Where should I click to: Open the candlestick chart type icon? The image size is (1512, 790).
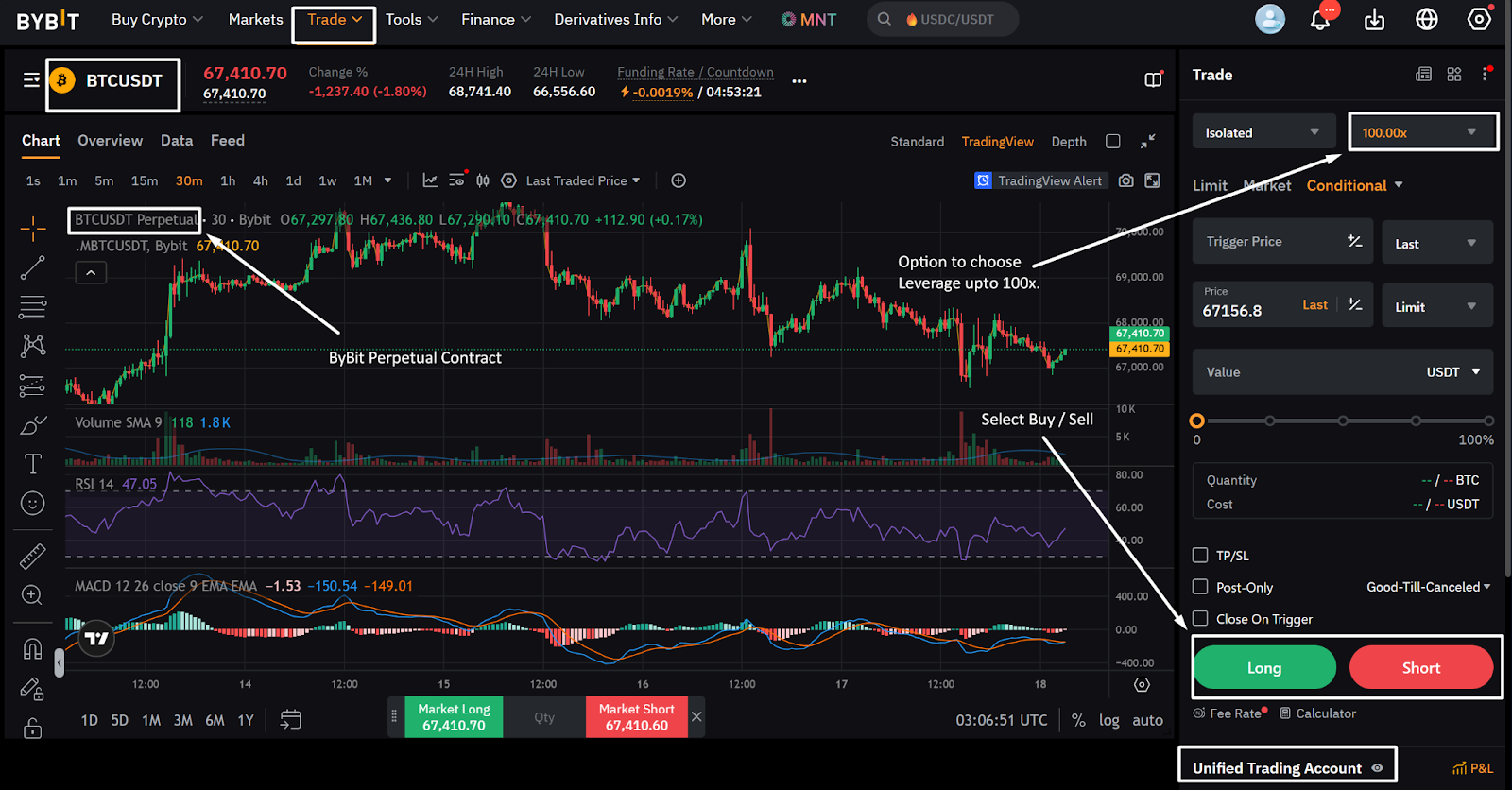point(483,180)
